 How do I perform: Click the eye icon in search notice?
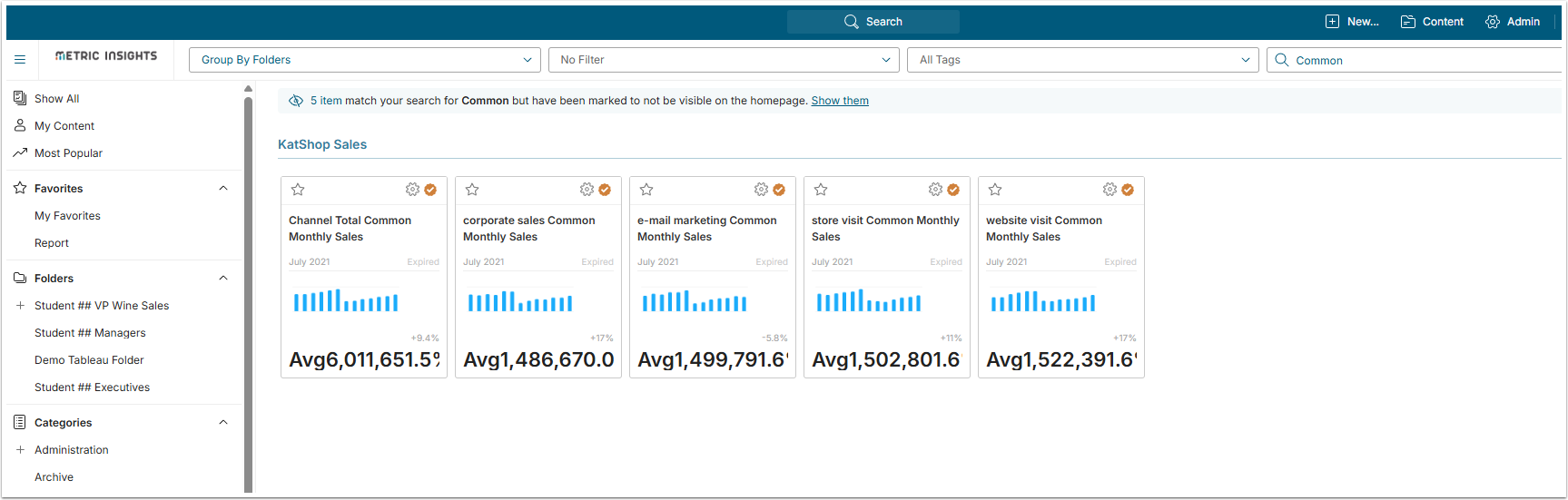tap(296, 101)
